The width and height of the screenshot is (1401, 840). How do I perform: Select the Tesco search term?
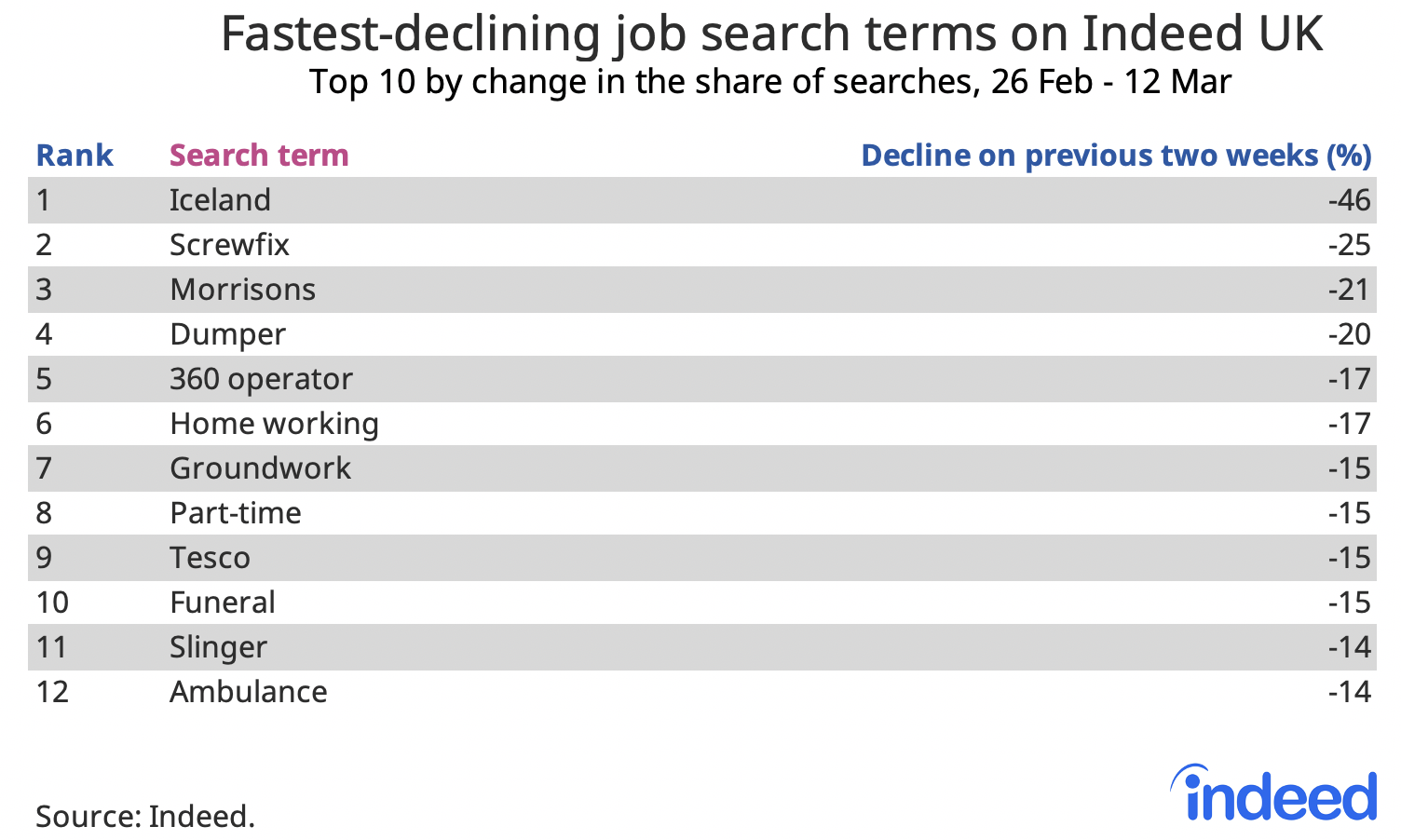(x=210, y=558)
